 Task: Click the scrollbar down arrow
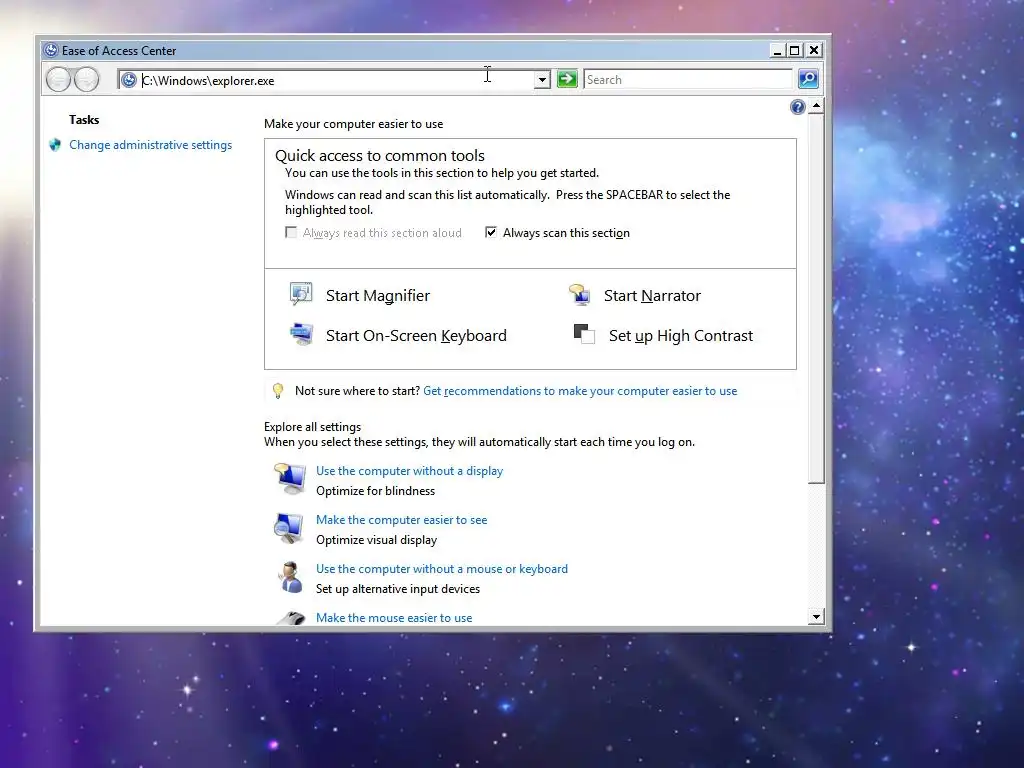point(816,616)
